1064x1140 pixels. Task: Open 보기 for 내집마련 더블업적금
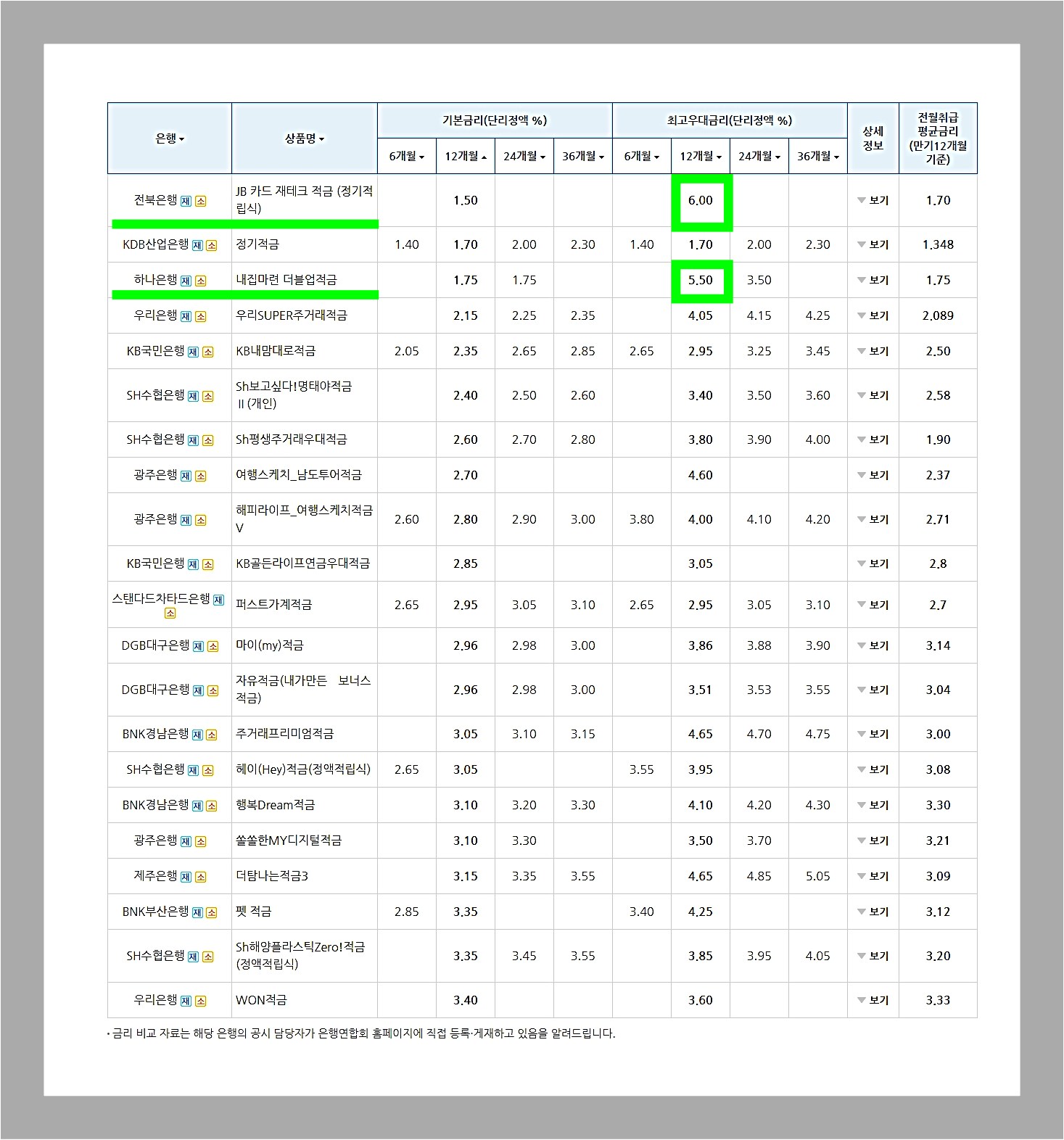click(873, 281)
